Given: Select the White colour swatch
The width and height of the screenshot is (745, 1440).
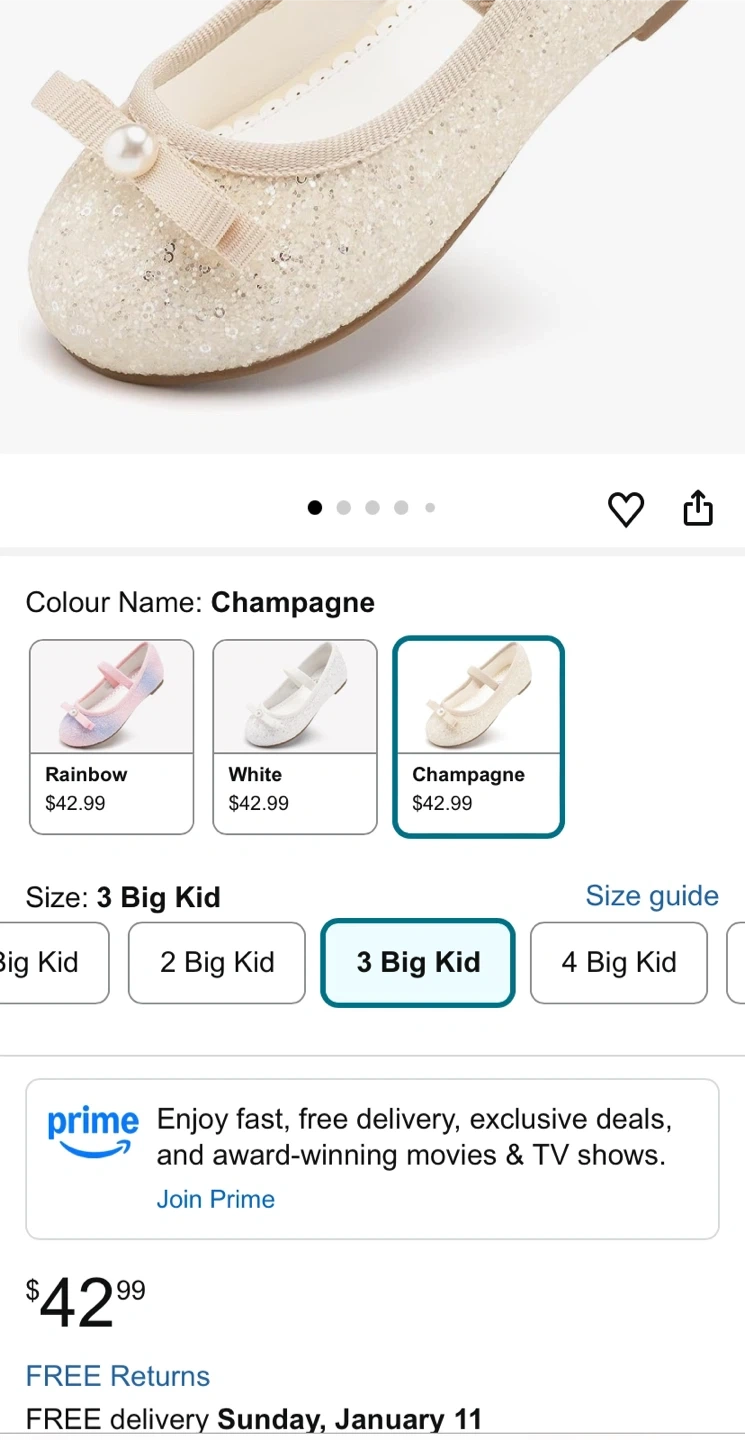Looking at the screenshot, I should (x=295, y=736).
